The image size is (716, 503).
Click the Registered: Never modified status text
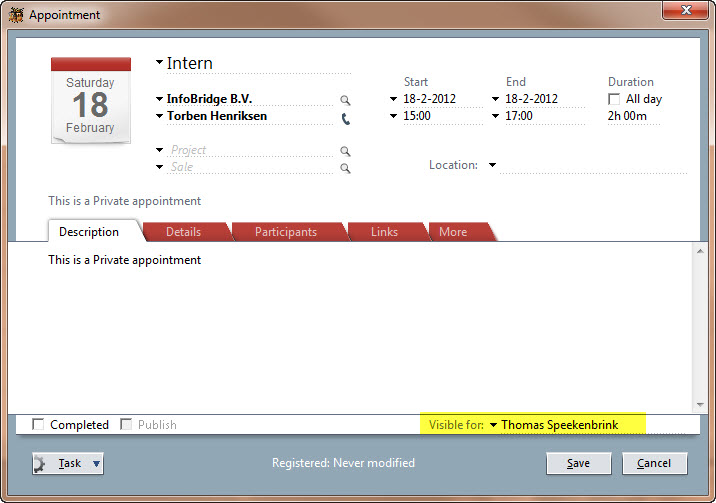(343, 463)
